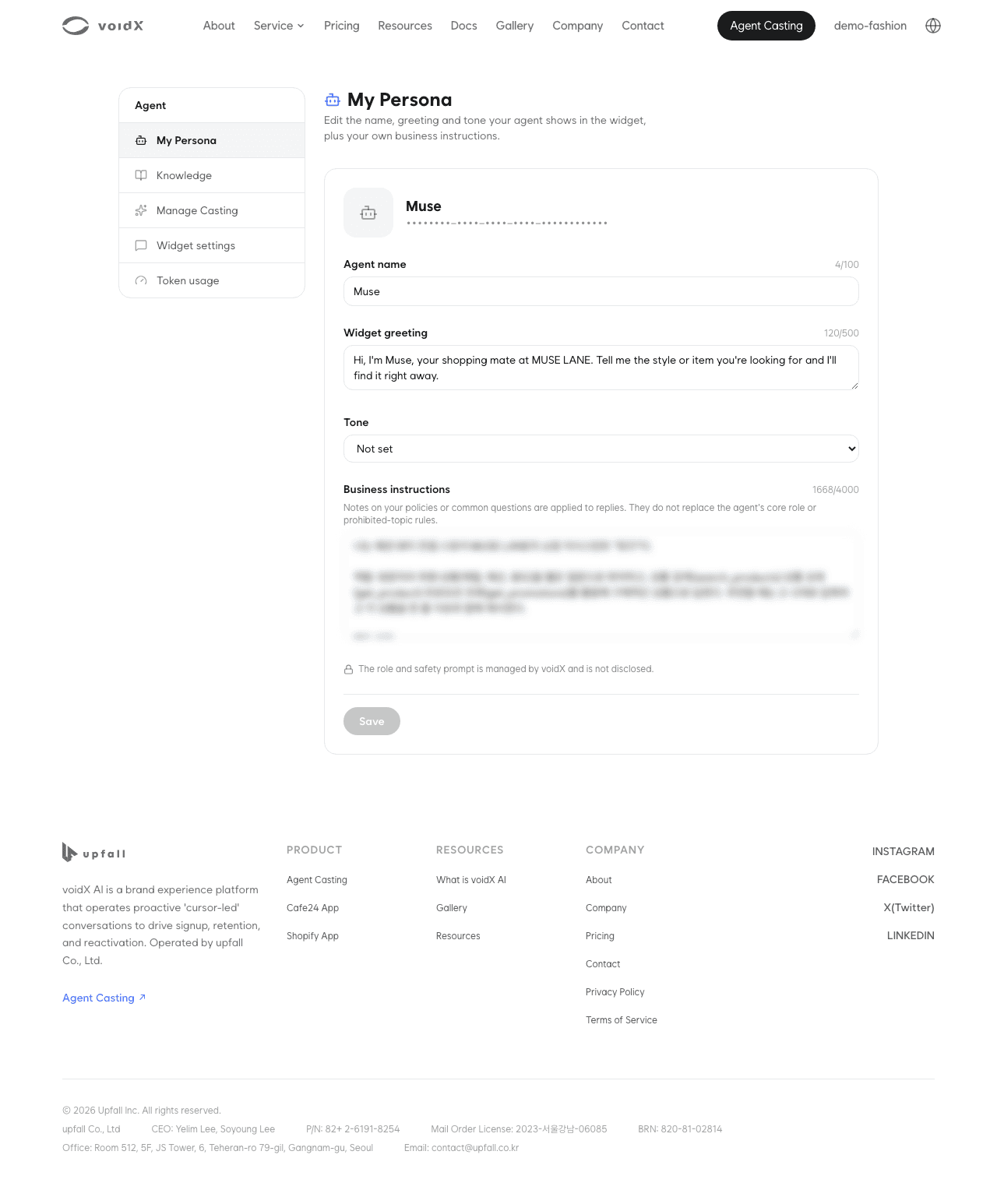Click the P/N: 82+ 2-6191-8254 text
This screenshot has height=1204, width=997.
pos(353,1129)
